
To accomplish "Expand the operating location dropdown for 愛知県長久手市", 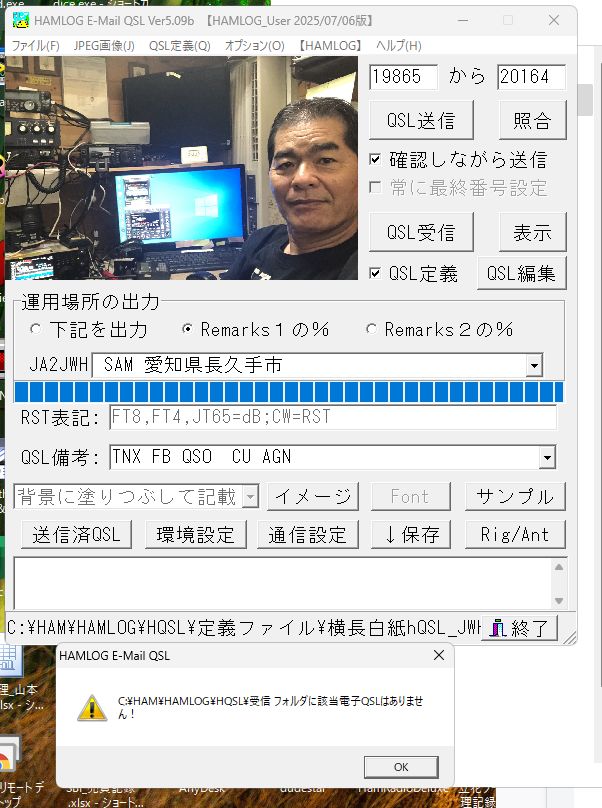I will [x=534, y=366].
